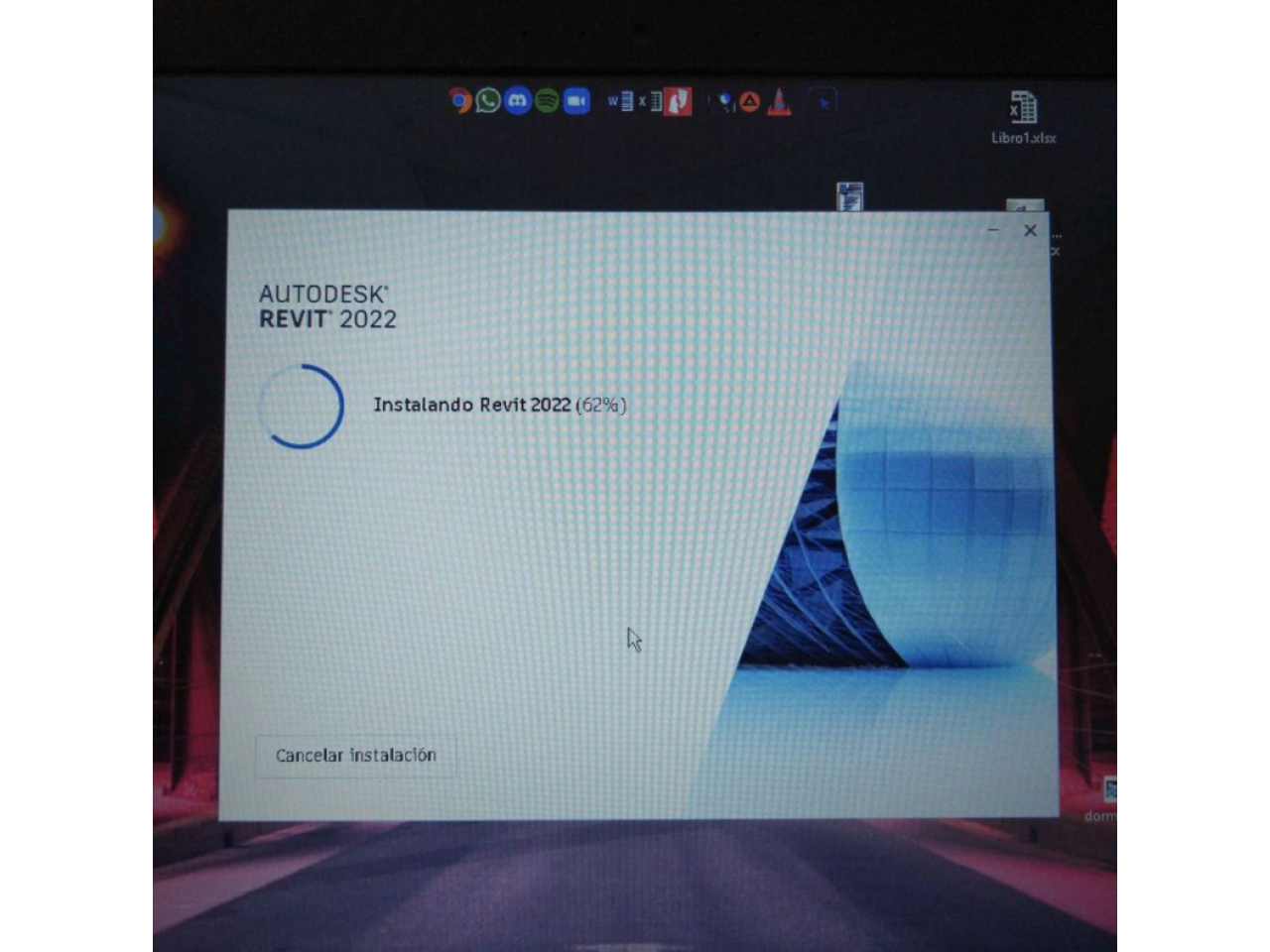The height and width of the screenshot is (952, 1270).
Task: Launch Zoom from the dock
Action: (576, 100)
